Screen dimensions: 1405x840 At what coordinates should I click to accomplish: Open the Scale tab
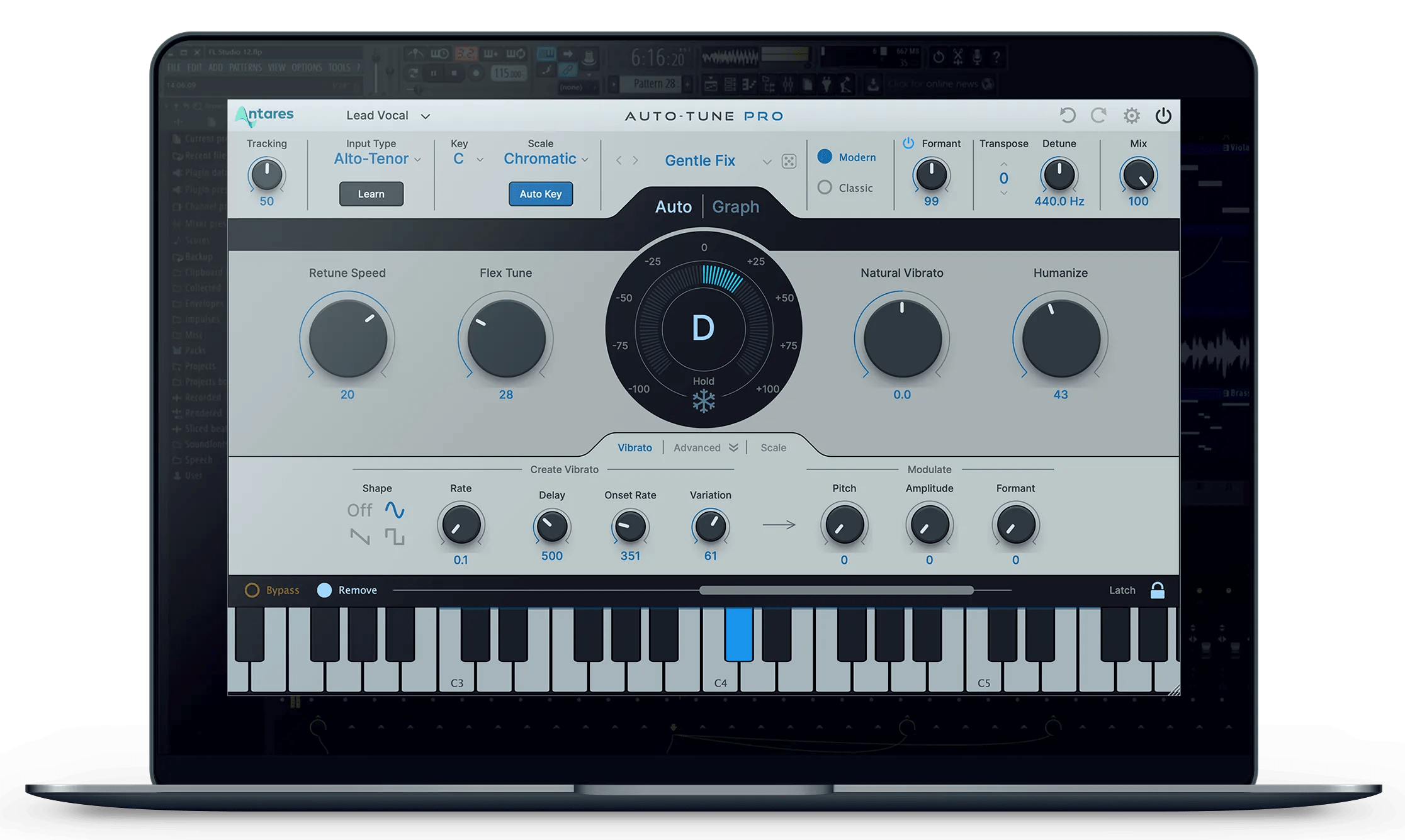tap(773, 447)
